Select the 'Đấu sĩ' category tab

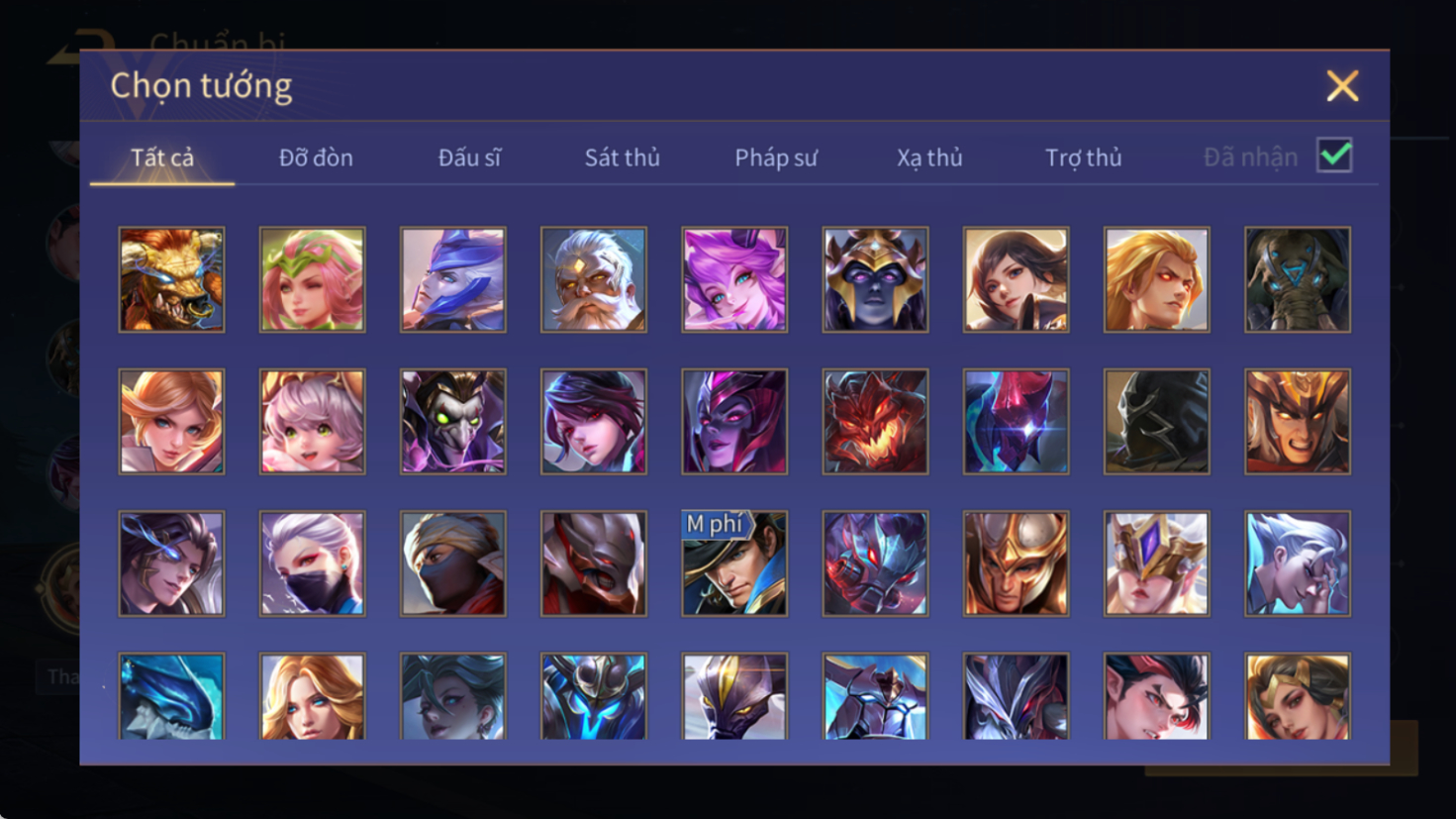469,157
